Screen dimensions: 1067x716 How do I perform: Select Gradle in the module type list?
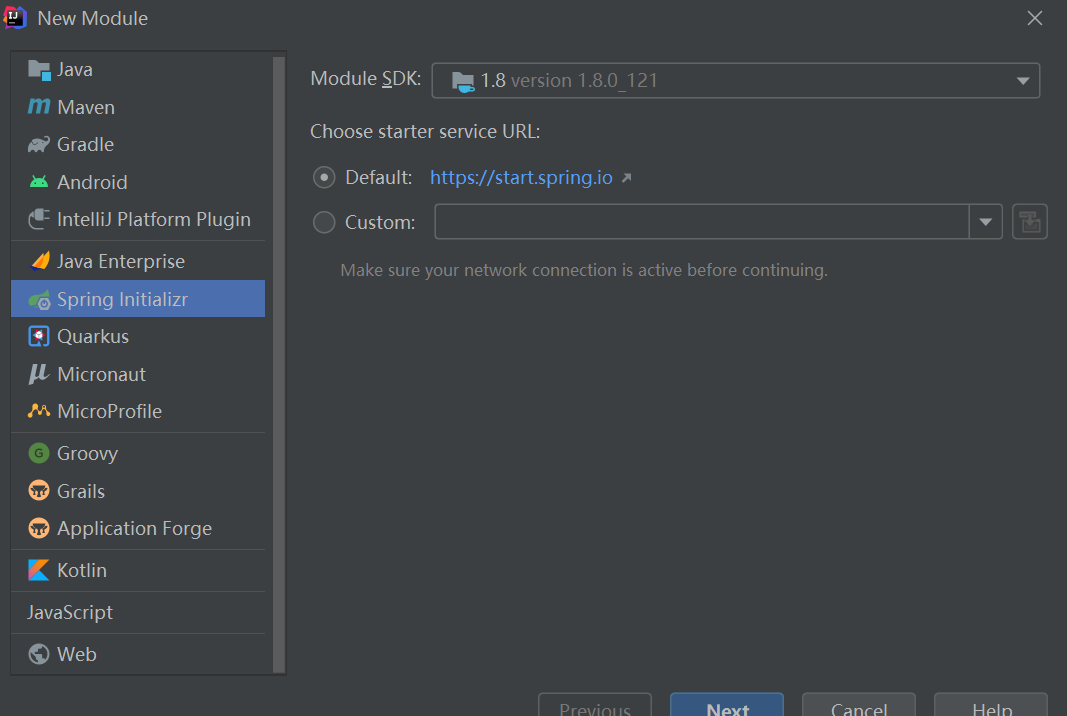coord(138,144)
